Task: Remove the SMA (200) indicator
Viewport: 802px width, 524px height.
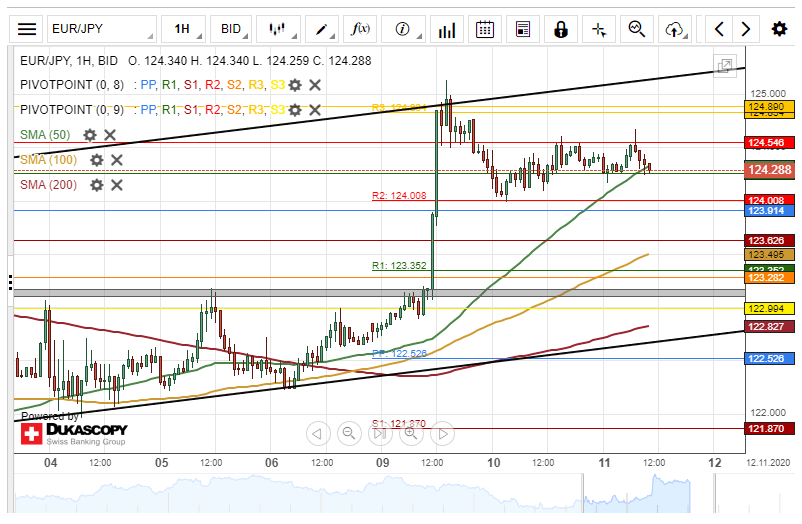Action: (117, 185)
